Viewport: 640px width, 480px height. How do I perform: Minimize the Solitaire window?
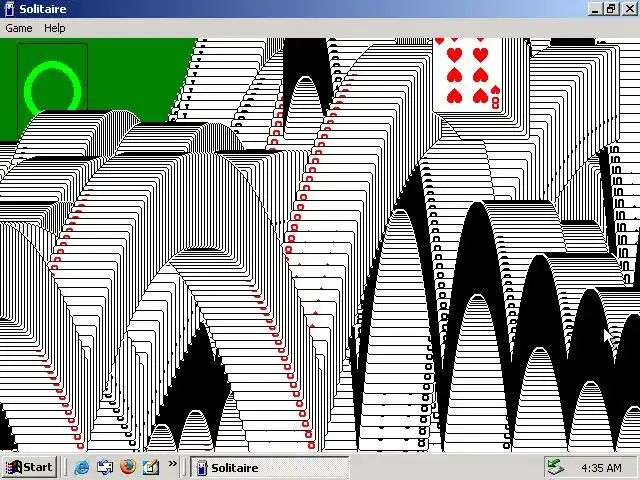pyautogui.click(x=595, y=9)
